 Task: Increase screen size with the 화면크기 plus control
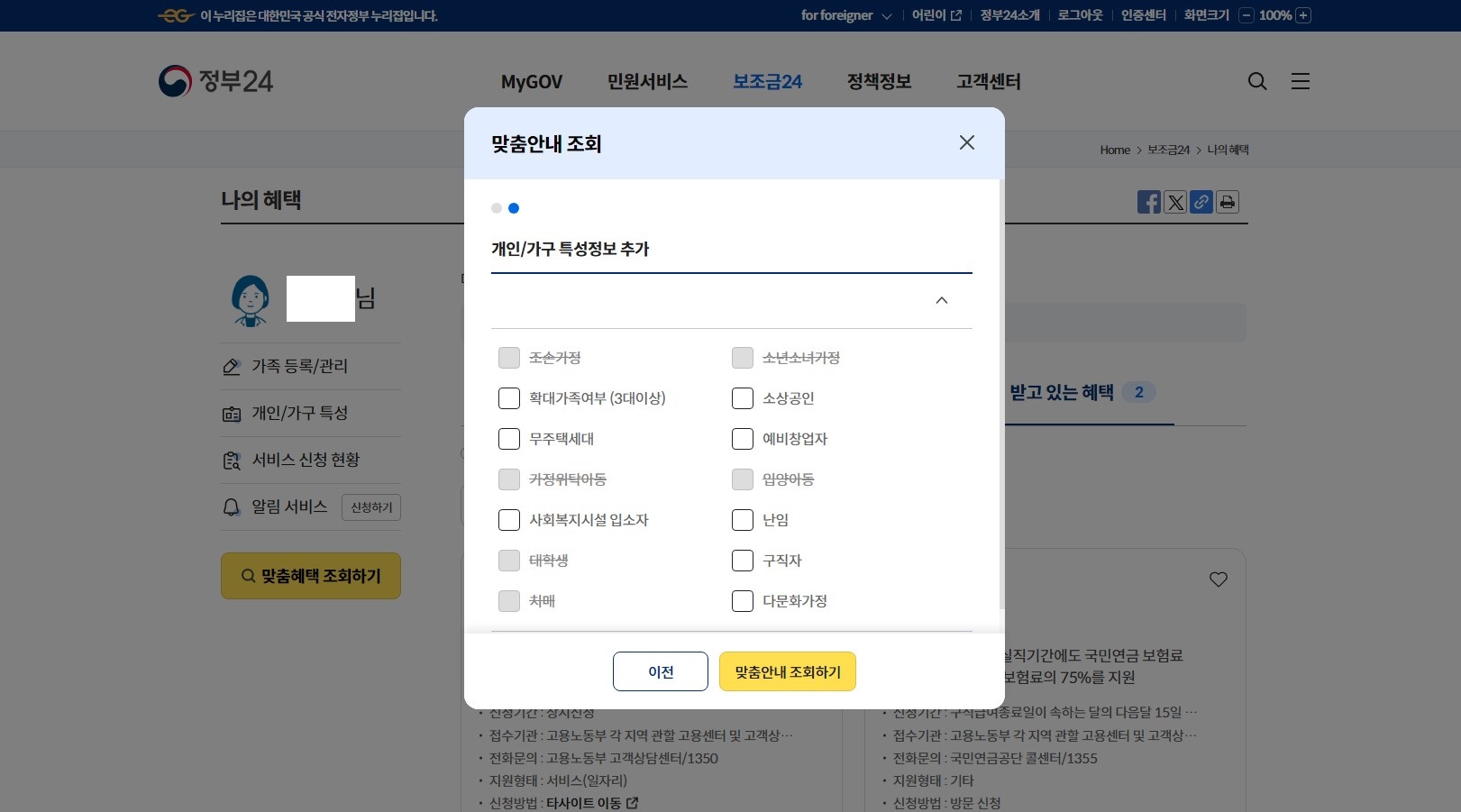tap(1301, 15)
